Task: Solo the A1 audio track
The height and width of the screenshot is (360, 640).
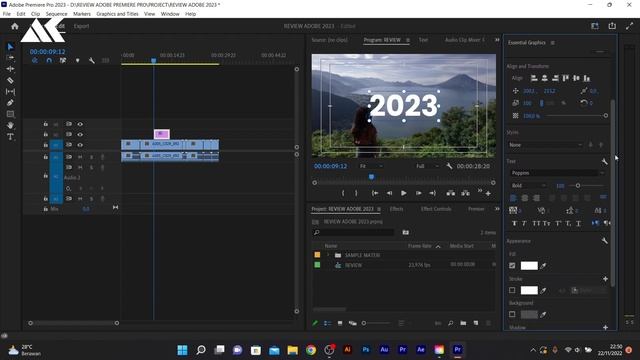Action: (x=91, y=157)
